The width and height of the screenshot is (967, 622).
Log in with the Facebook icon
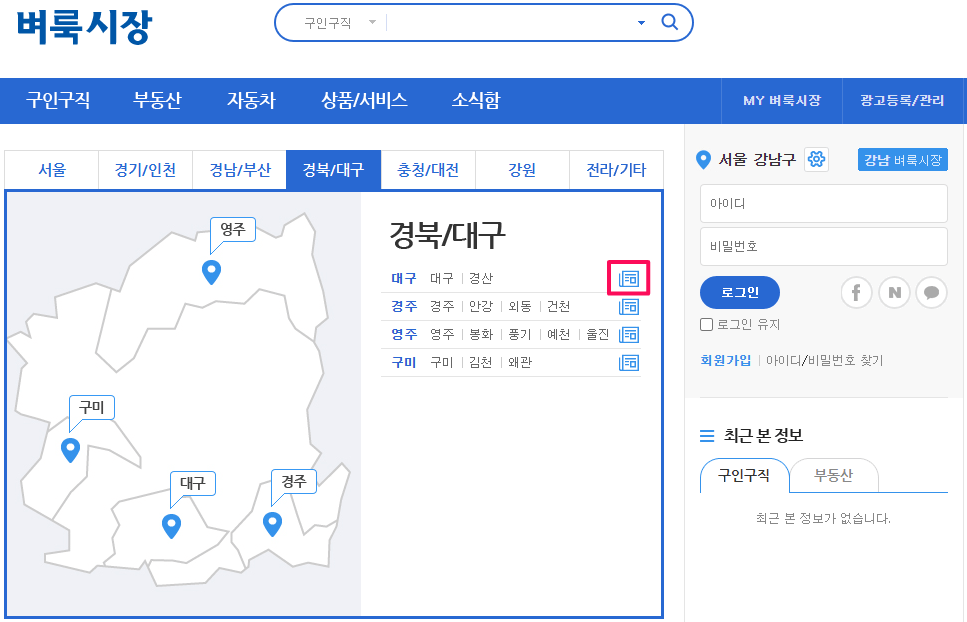(x=856, y=292)
